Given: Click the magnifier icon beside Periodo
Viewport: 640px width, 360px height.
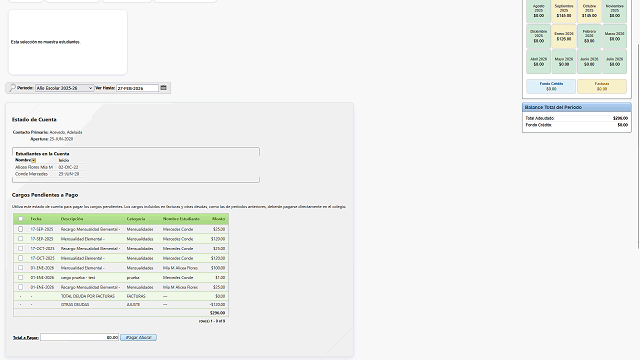Looking at the screenshot, I should (12, 88).
